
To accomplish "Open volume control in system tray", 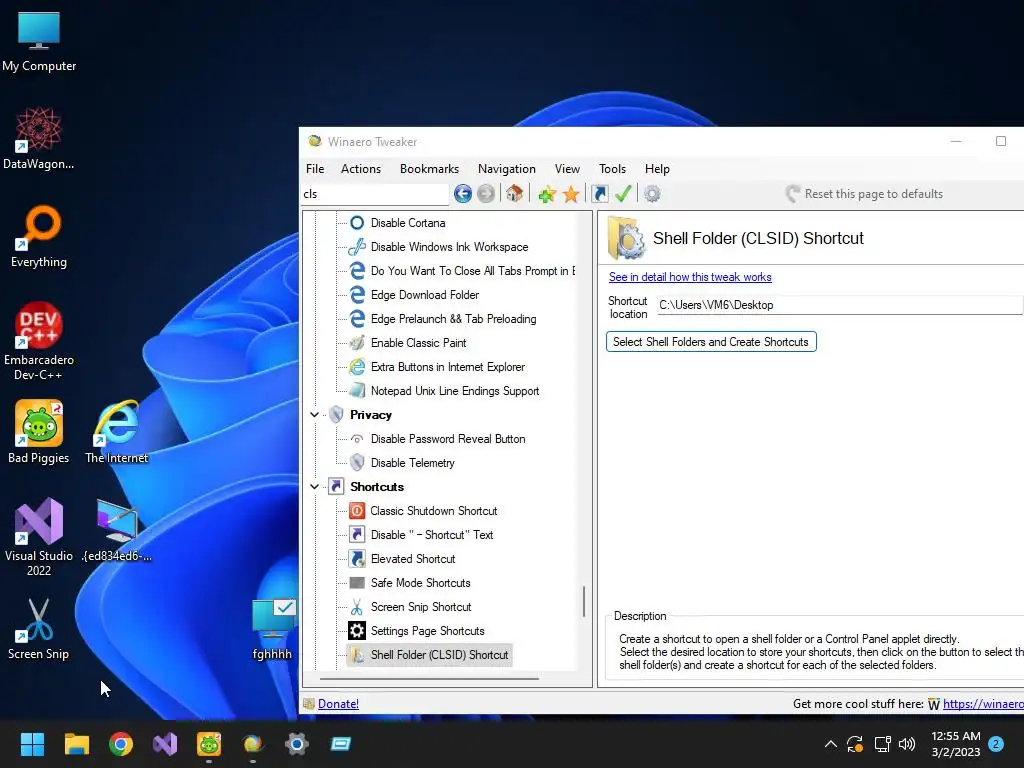I will [x=907, y=744].
